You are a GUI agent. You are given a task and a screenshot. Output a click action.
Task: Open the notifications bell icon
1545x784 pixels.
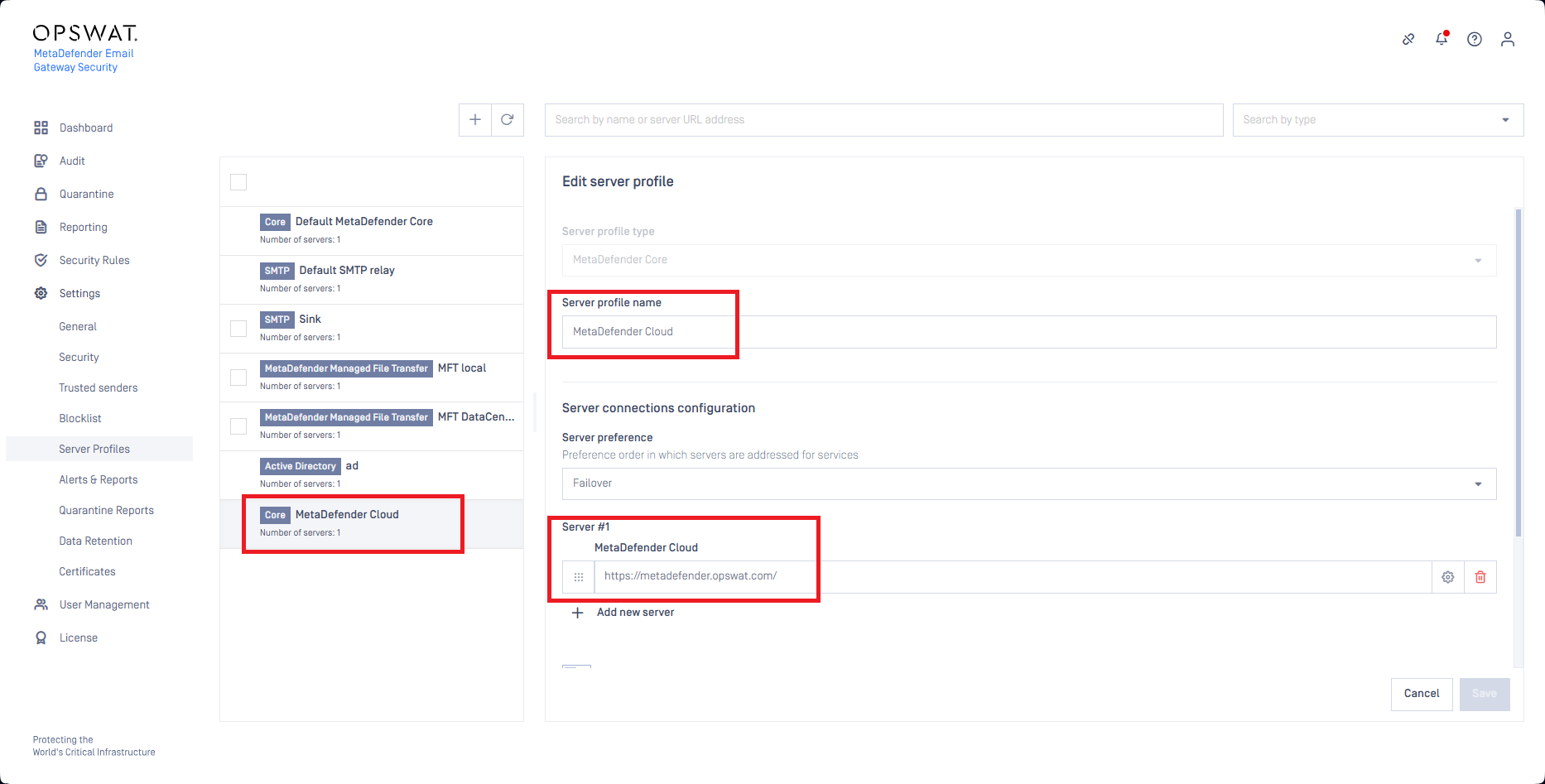1442,39
